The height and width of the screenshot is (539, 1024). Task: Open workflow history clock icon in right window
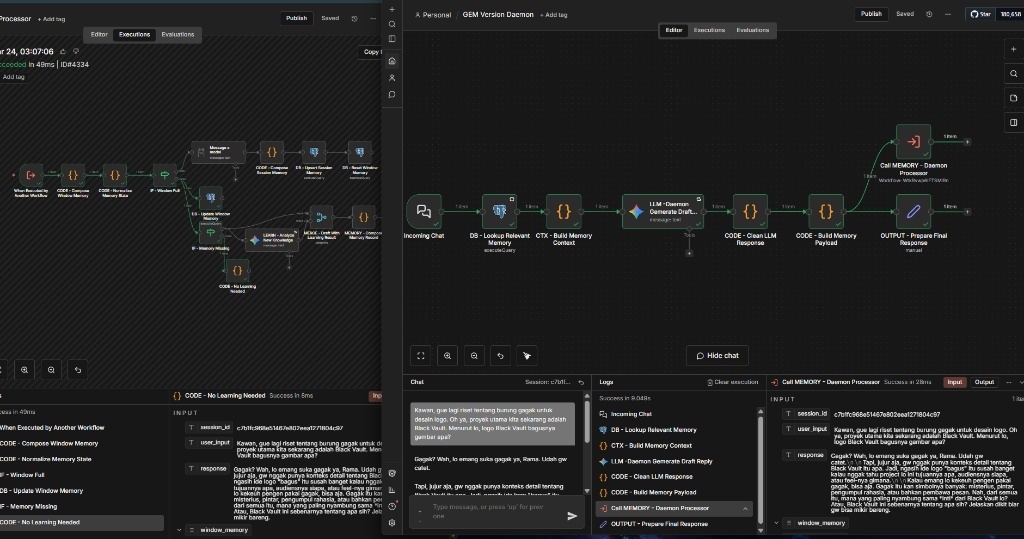coord(929,14)
